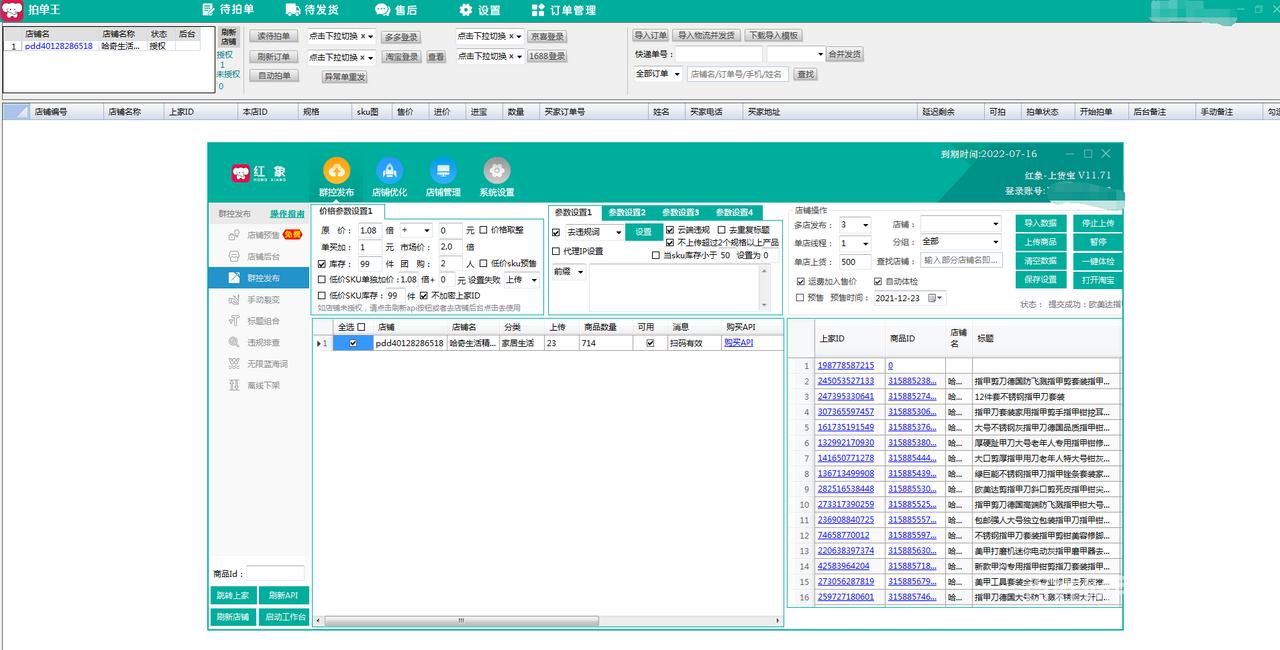Toggle 去重复标题 checkbox
The image size is (1280, 650).
click(722, 230)
